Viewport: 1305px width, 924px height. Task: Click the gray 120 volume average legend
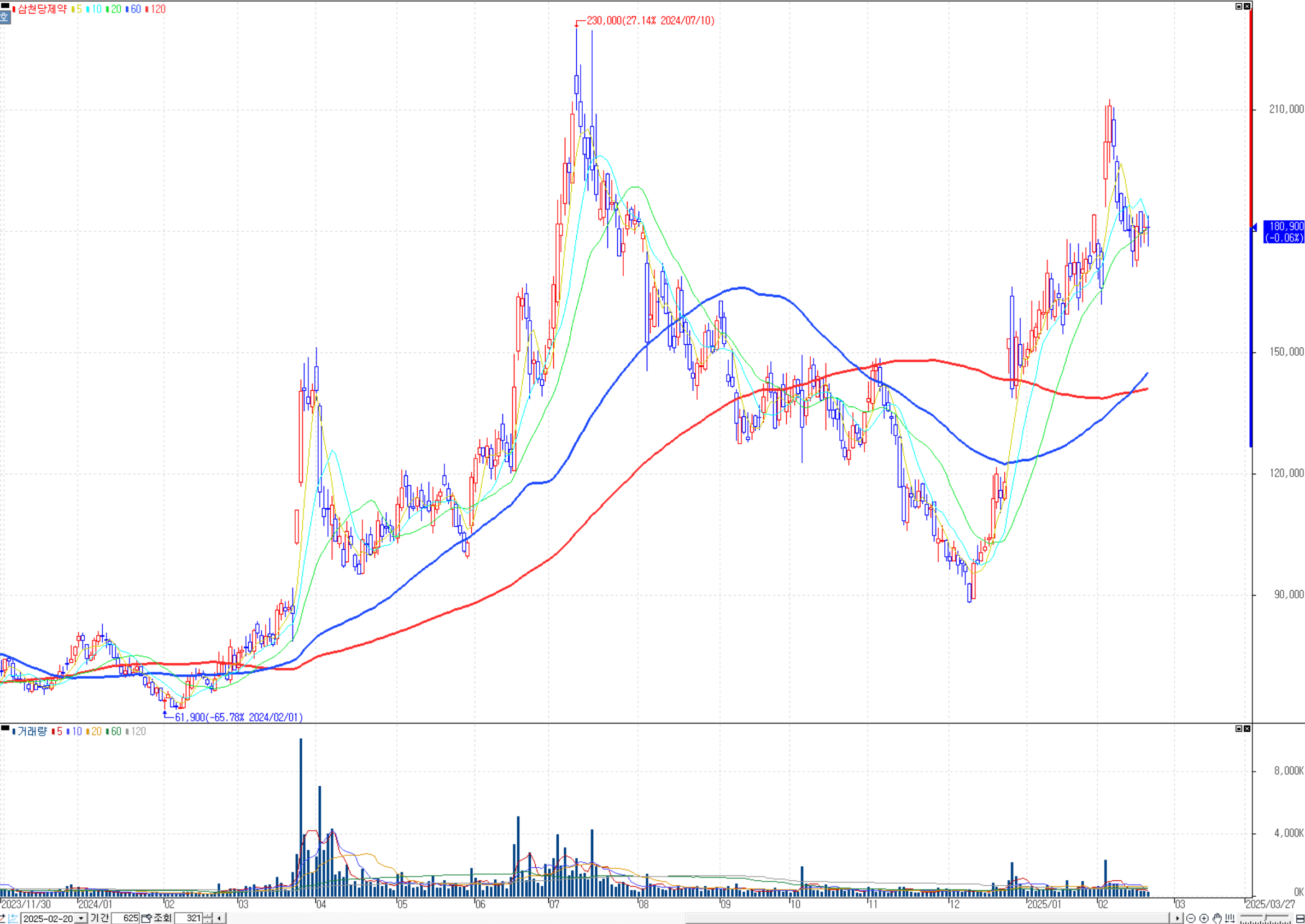tap(136, 731)
